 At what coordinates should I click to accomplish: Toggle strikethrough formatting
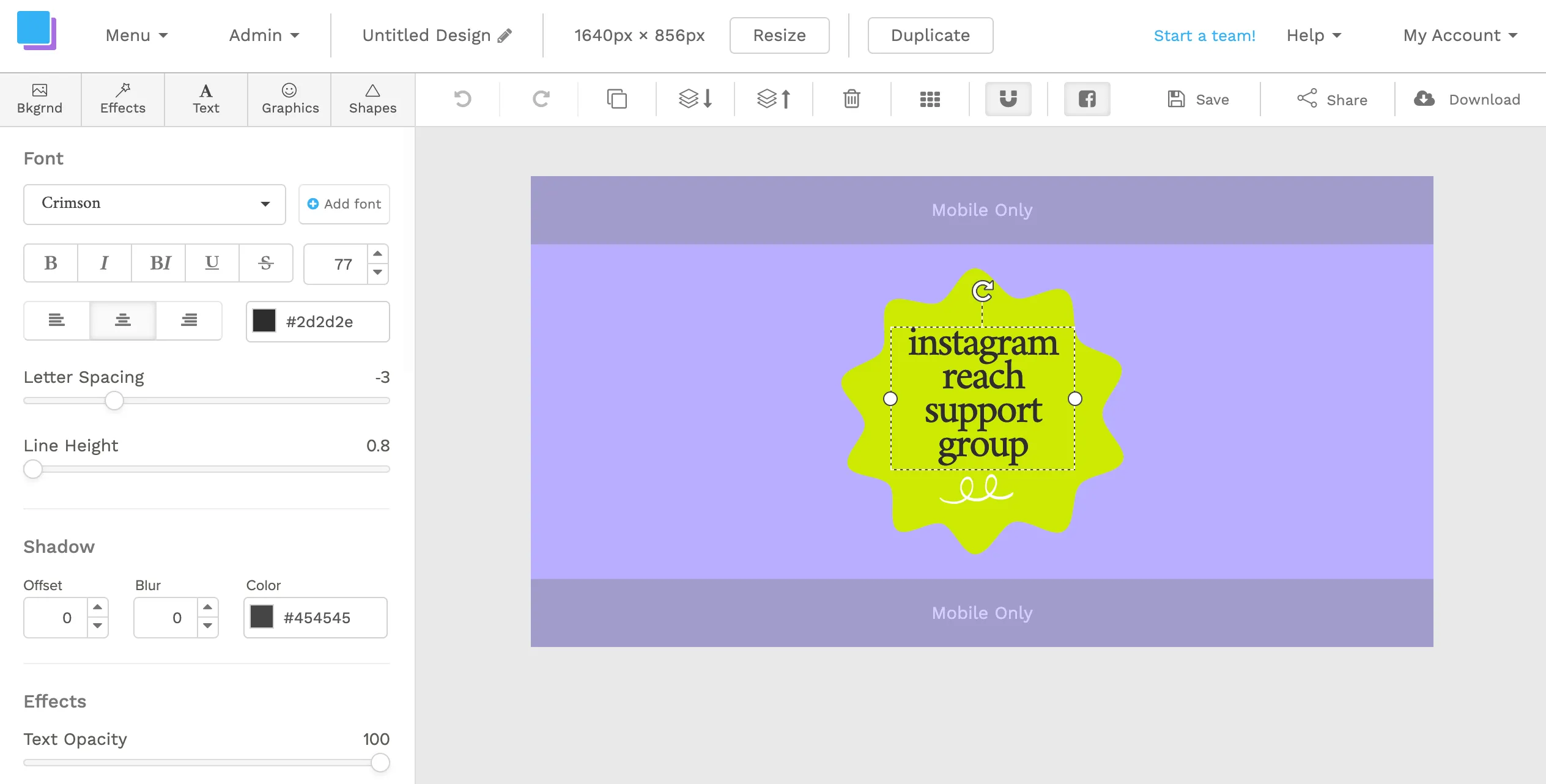[266, 263]
